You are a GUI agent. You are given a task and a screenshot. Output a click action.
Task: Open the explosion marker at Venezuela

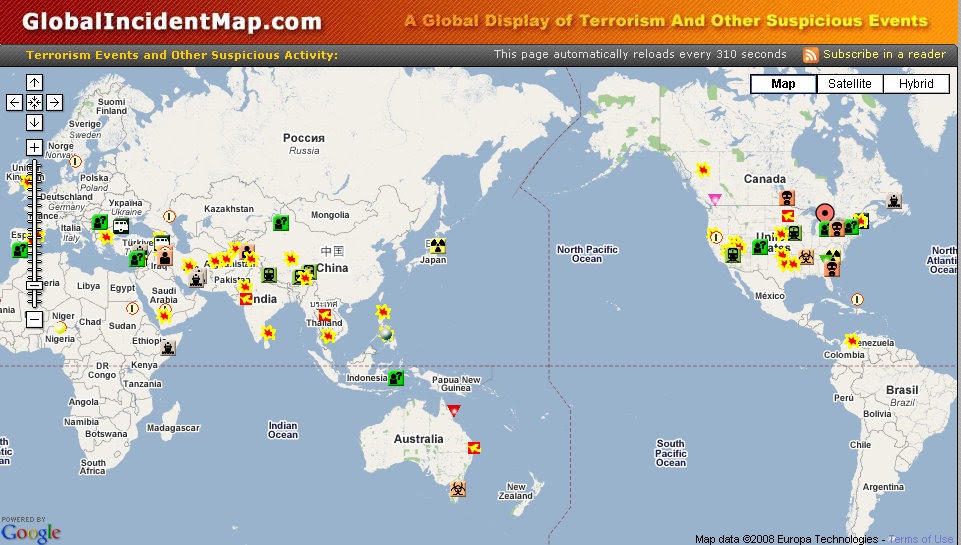click(851, 340)
